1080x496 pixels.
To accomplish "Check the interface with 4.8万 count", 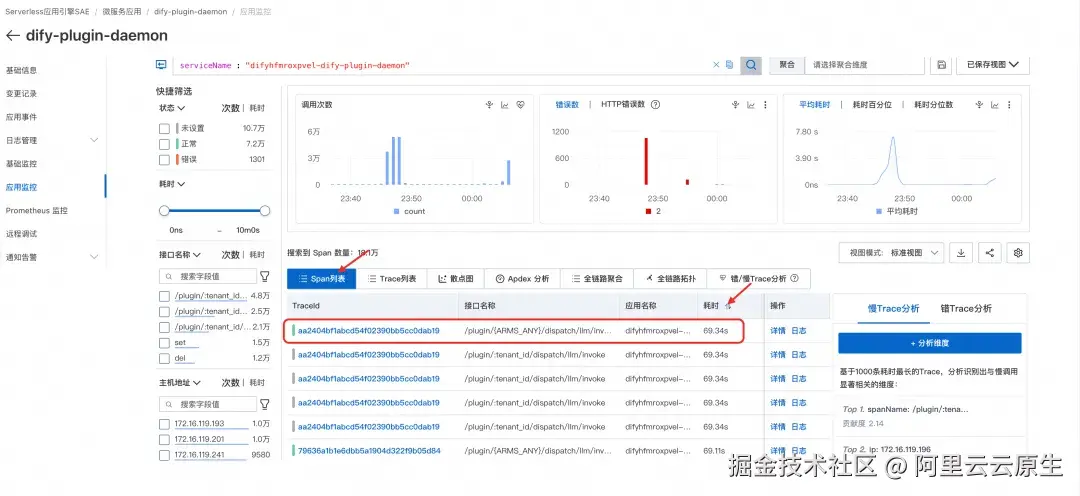I will tap(164, 296).
